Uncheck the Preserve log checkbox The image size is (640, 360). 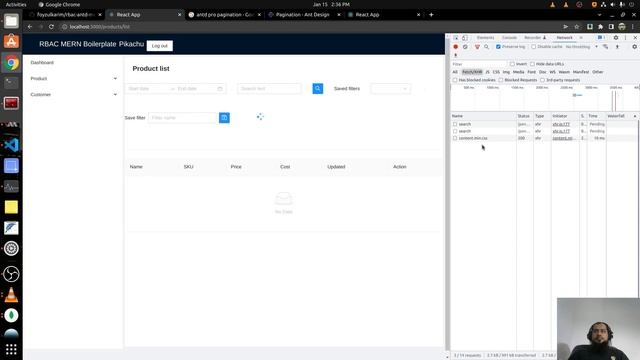coord(498,47)
